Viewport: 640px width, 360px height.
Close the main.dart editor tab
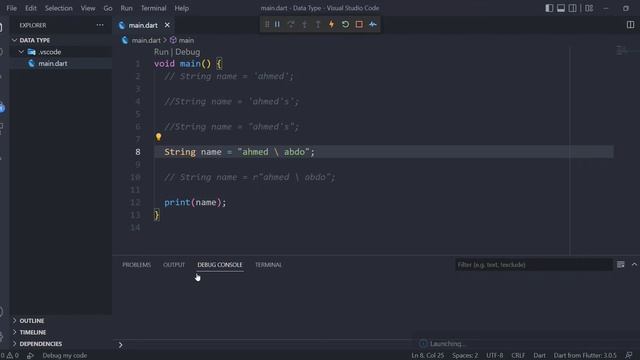tap(167, 25)
